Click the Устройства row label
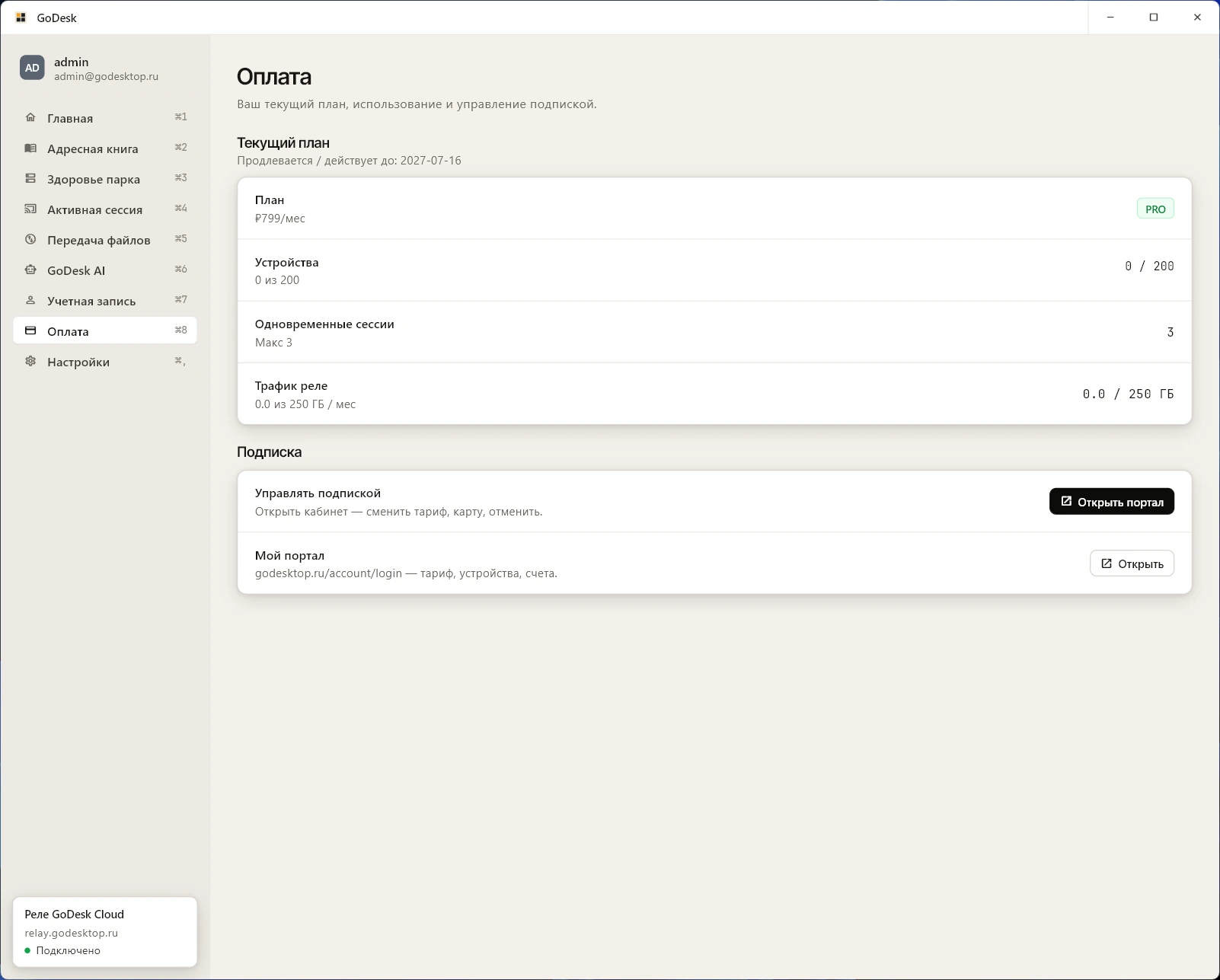The width and height of the screenshot is (1220, 980). (x=286, y=262)
